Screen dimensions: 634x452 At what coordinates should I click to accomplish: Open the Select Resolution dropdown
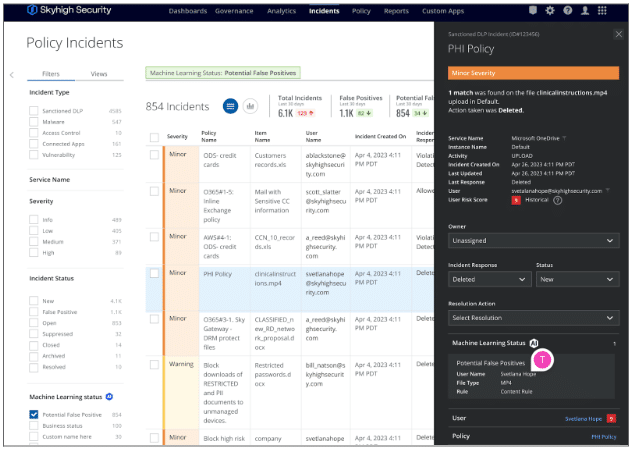534,317
